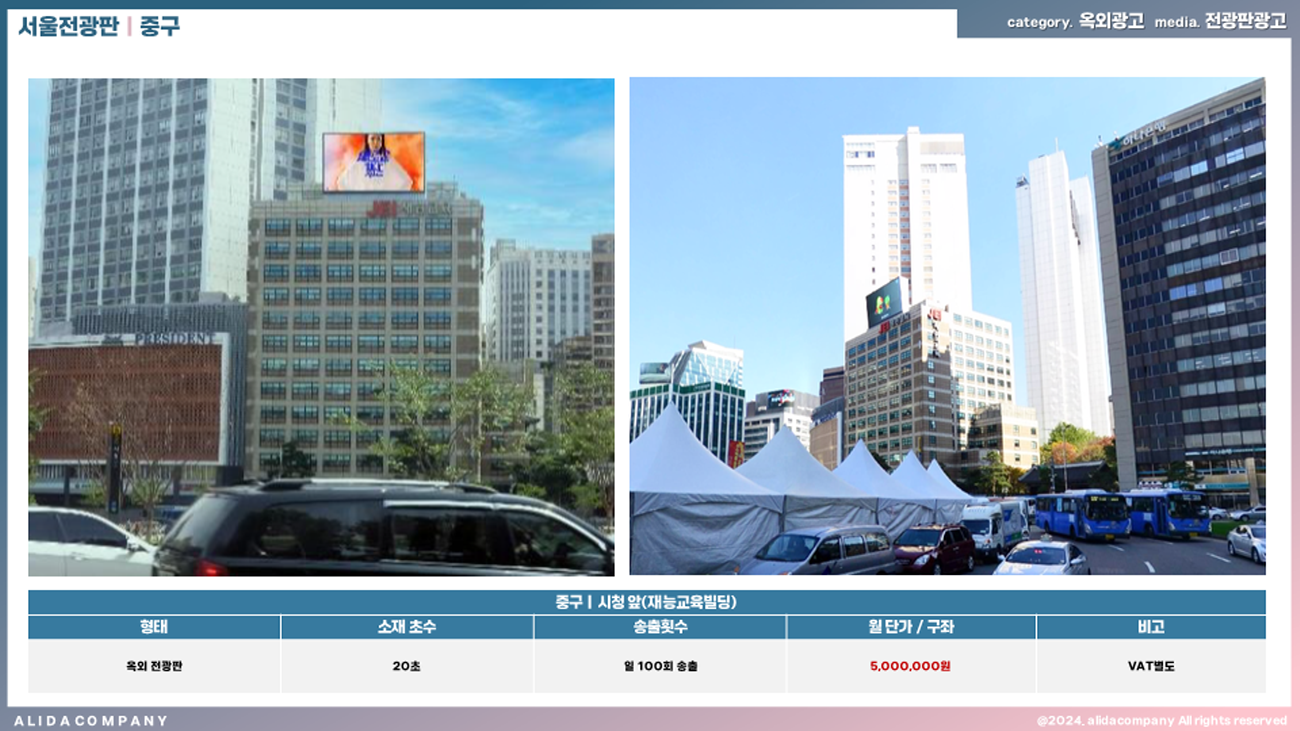Select the VAT별도 table cell
1300x731 pixels.
point(1150,666)
